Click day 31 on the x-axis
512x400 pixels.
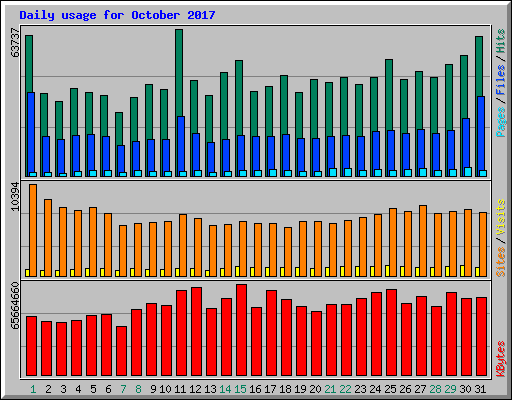coord(480,389)
